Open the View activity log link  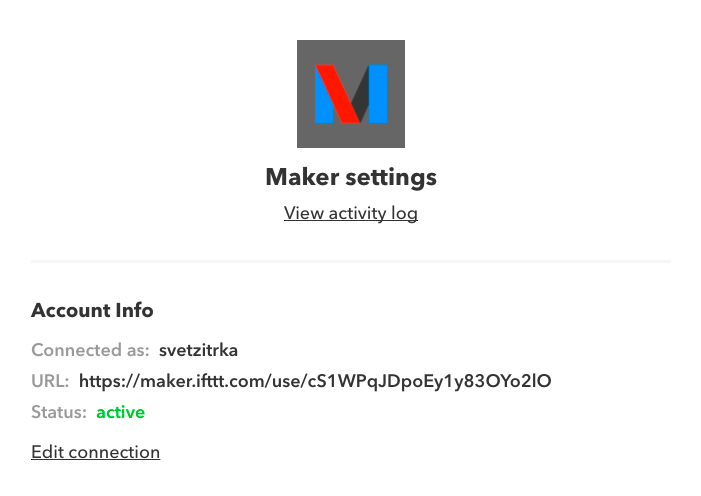(x=351, y=213)
